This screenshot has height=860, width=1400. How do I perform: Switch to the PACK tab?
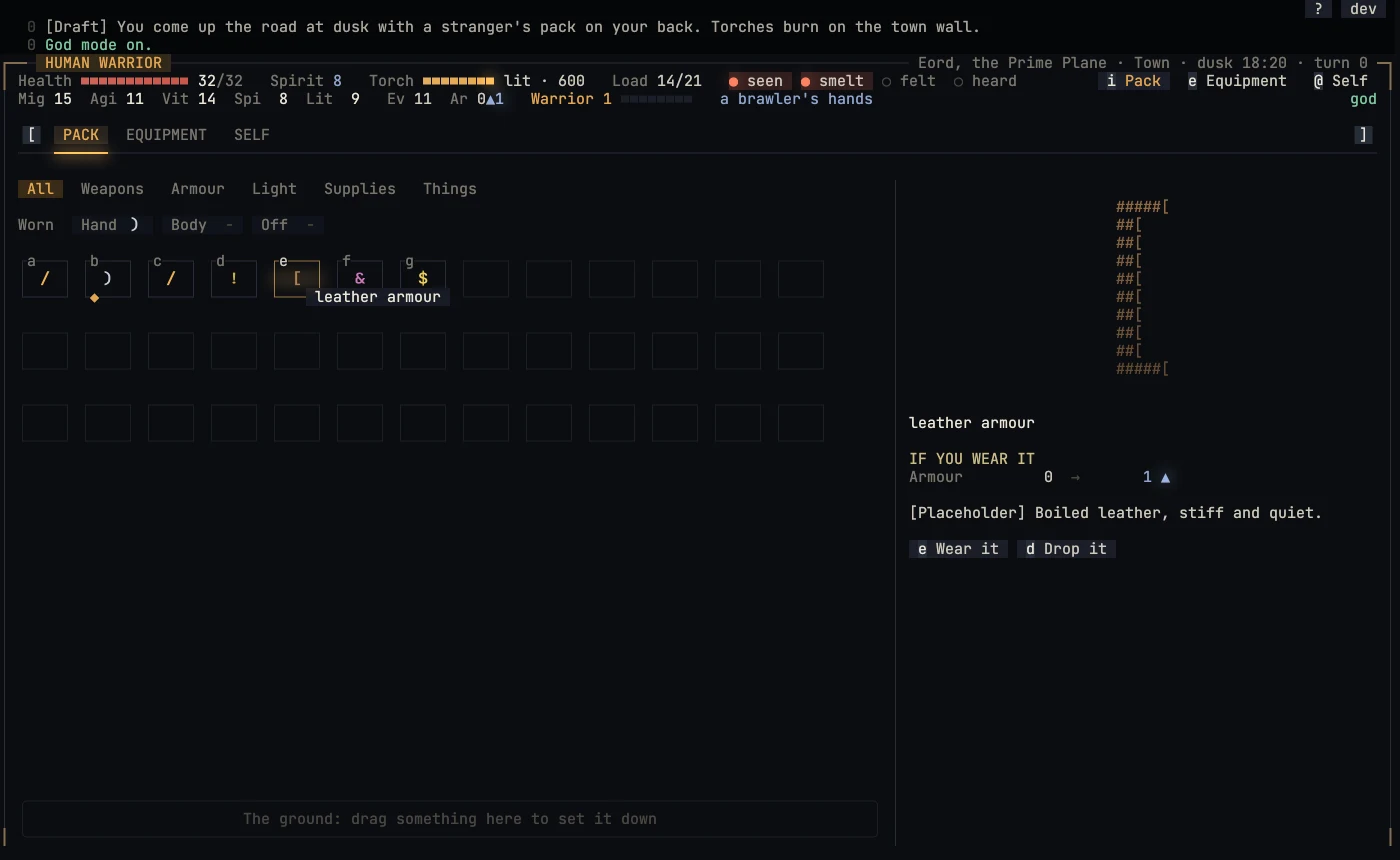point(81,135)
